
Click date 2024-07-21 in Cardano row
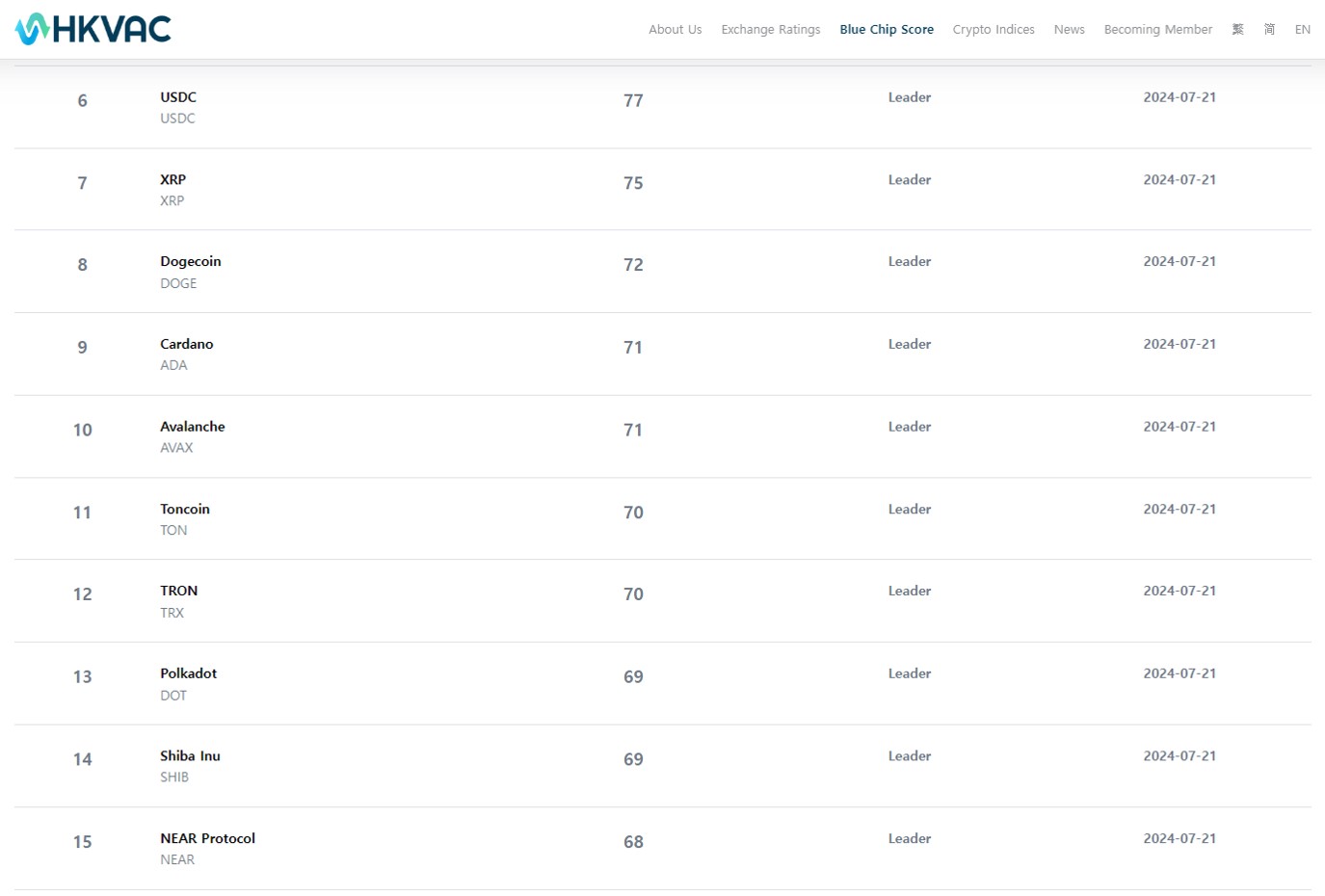tap(1179, 344)
